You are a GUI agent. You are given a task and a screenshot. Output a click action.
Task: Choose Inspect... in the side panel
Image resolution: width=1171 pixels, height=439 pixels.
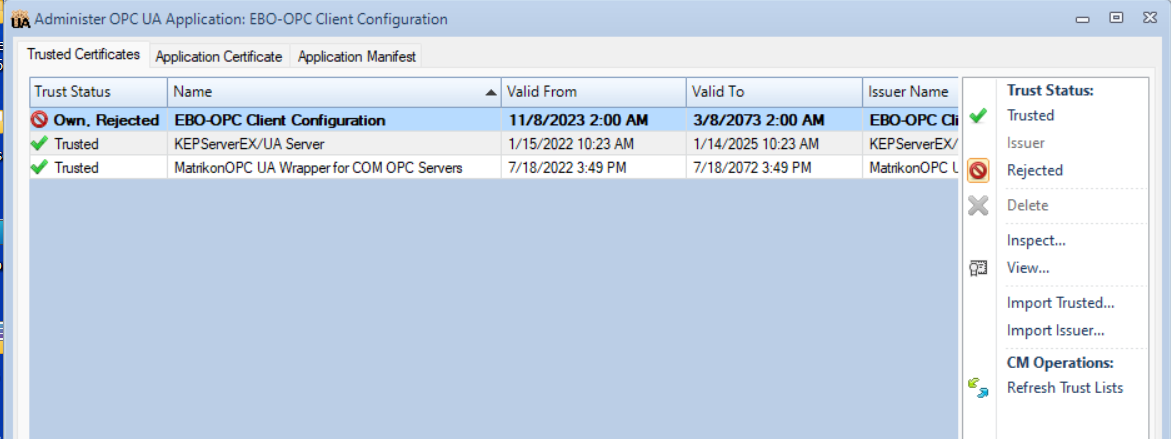[x=1036, y=240]
